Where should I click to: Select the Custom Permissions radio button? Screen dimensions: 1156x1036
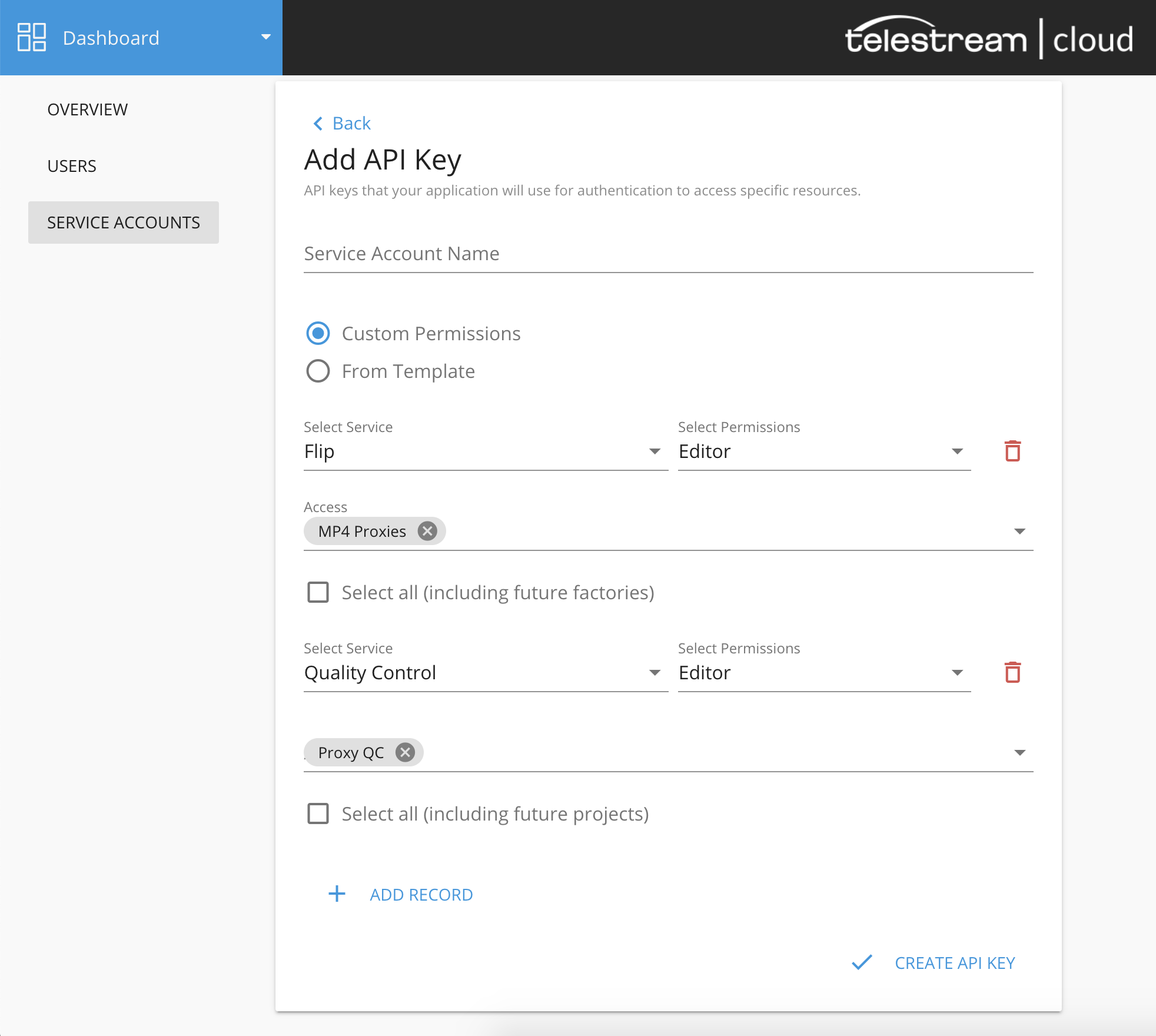(318, 333)
